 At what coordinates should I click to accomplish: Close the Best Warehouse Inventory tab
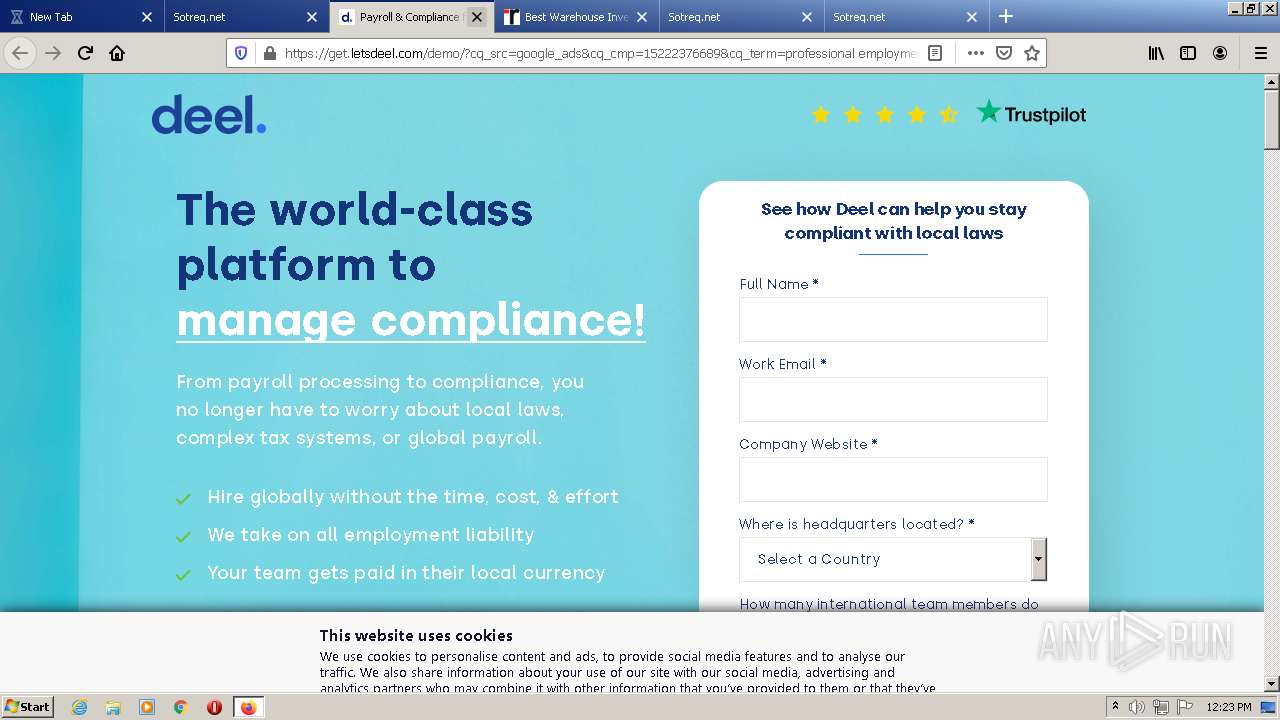click(x=642, y=17)
